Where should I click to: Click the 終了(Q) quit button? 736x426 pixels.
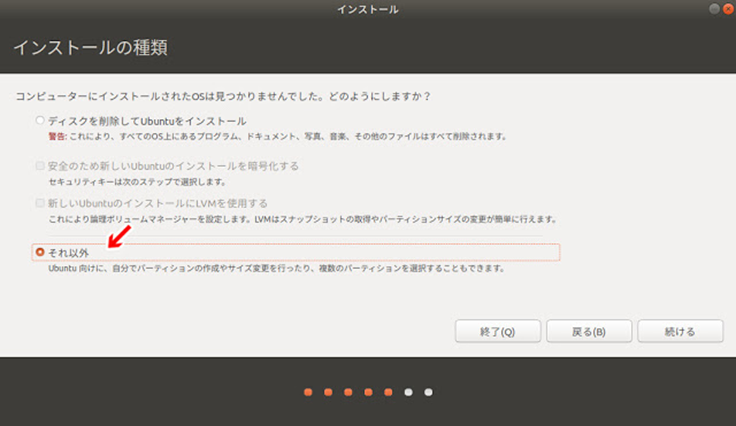coord(498,332)
